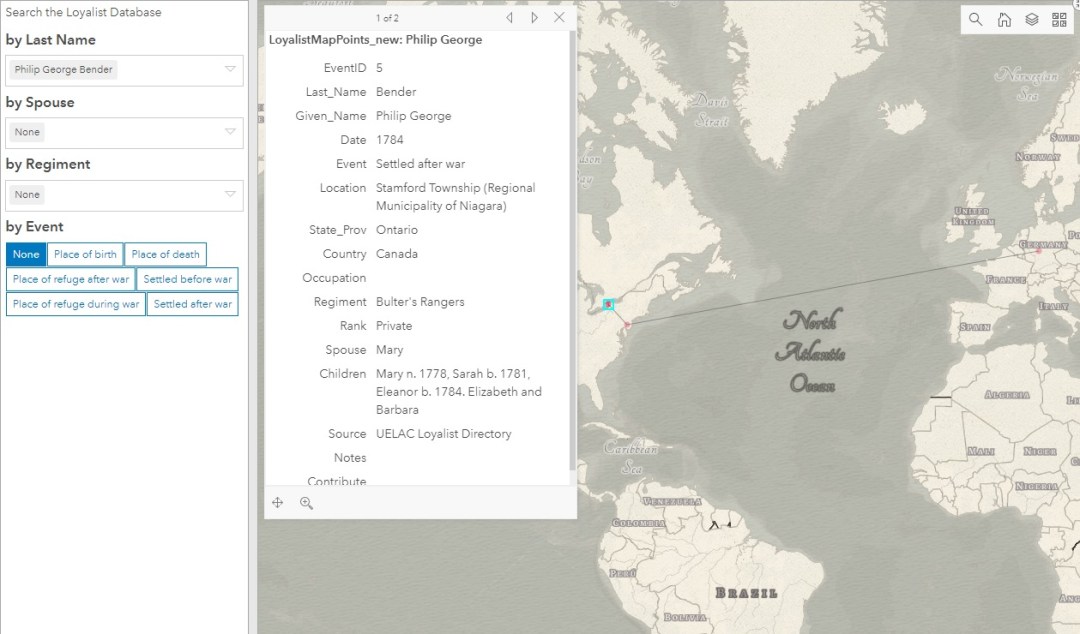Open the map search tool
Image resolution: width=1080 pixels, height=634 pixels.
pyautogui.click(x=976, y=20)
